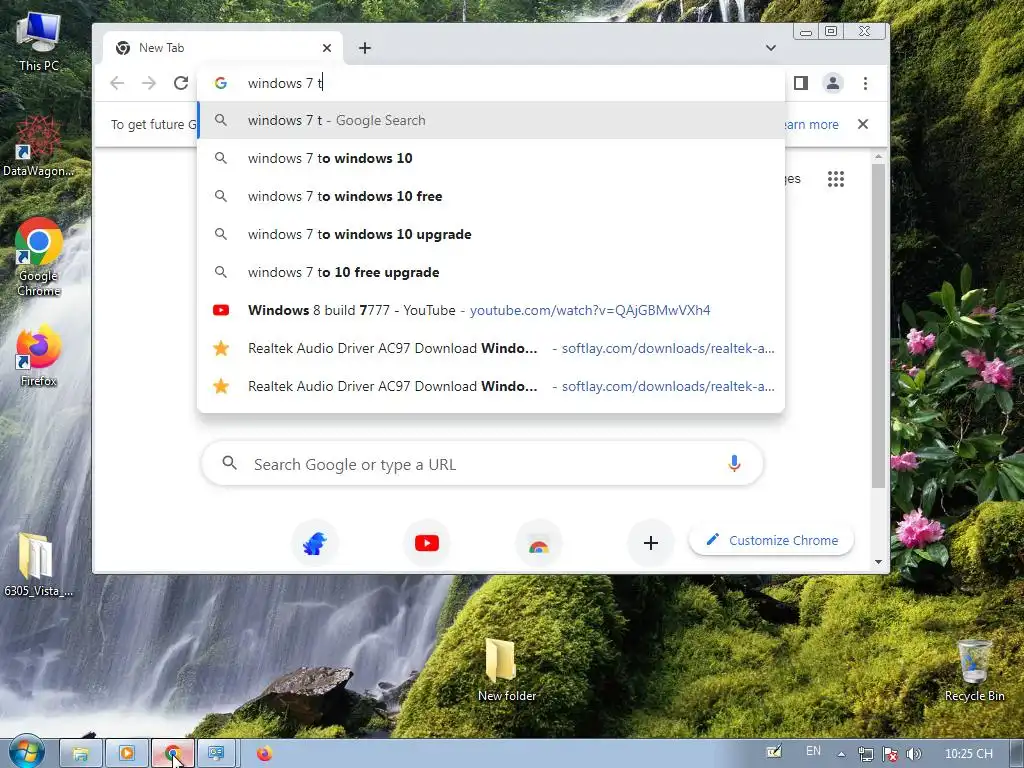Open the Google apps grid

(836, 179)
